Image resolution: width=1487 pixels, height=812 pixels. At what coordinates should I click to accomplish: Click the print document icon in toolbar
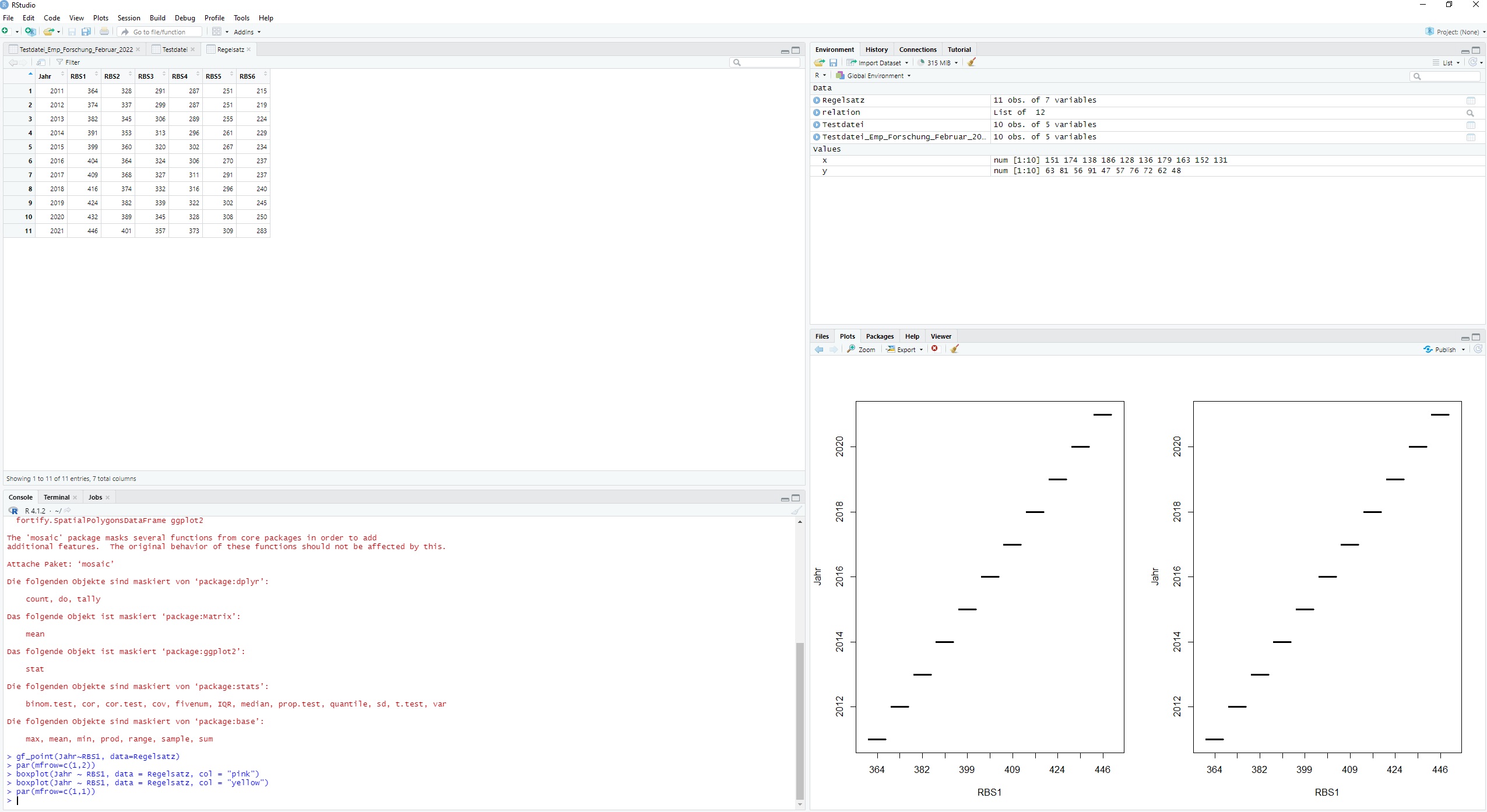click(x=104, y=31)
